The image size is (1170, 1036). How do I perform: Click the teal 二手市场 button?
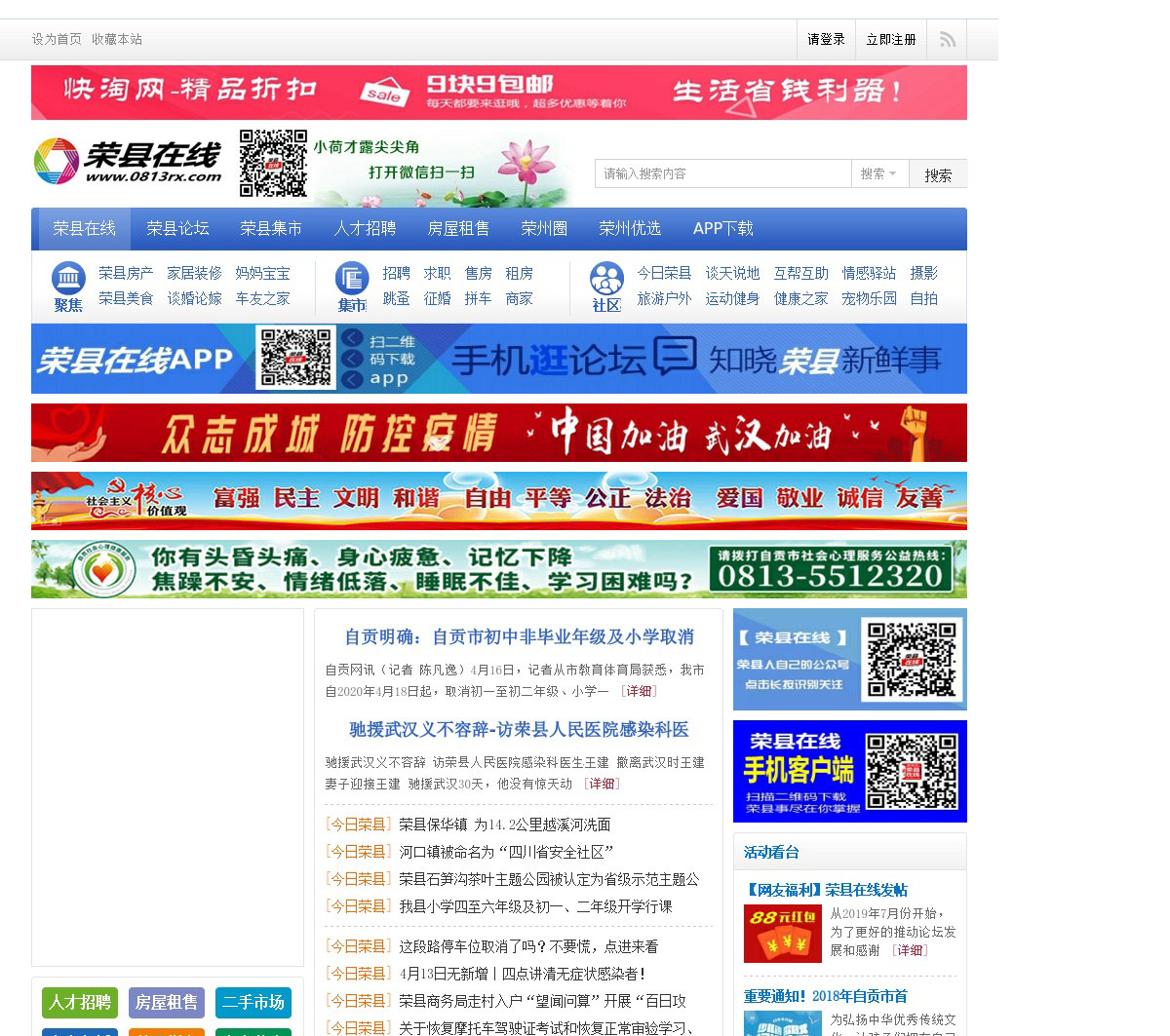253,1002
